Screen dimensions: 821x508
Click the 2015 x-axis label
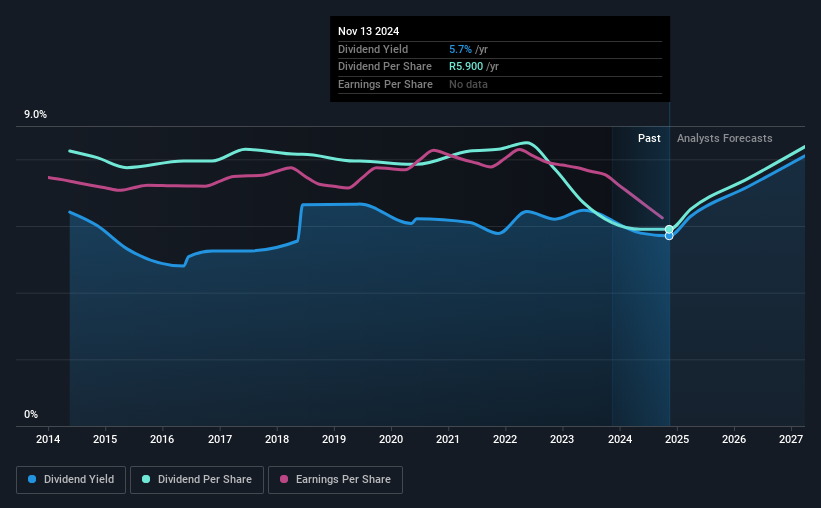105,439
